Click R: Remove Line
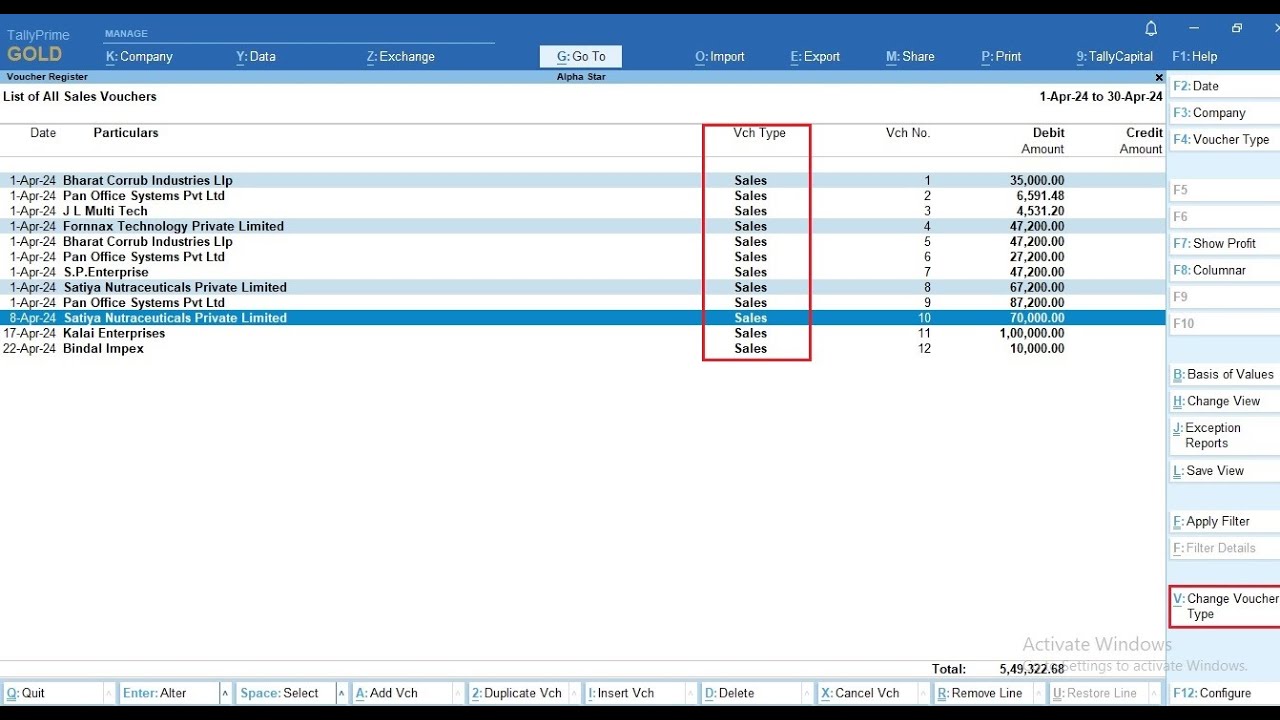1280x720 pixels. tap(984, 693)
